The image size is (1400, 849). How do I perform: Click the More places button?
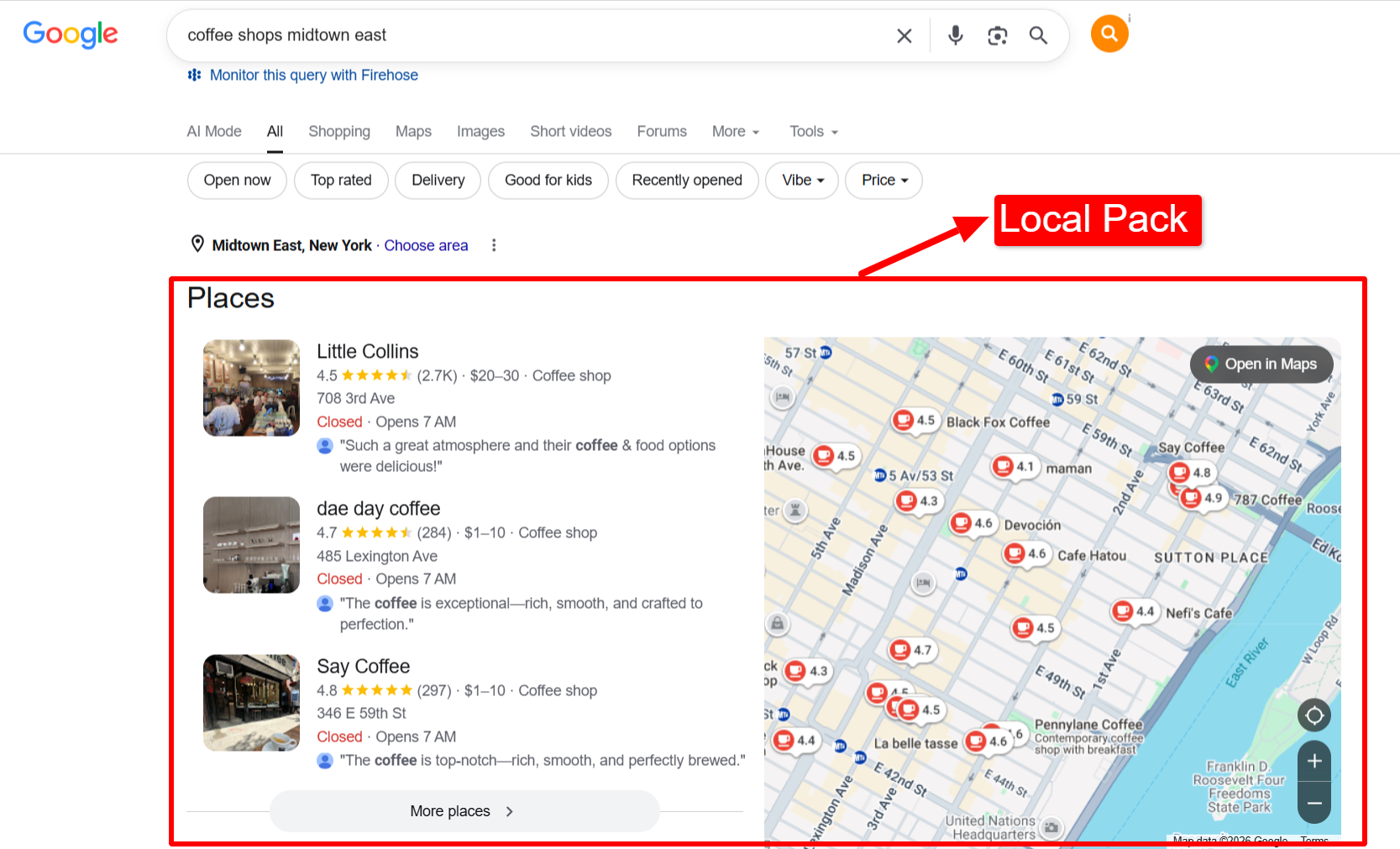click(464, 810)
